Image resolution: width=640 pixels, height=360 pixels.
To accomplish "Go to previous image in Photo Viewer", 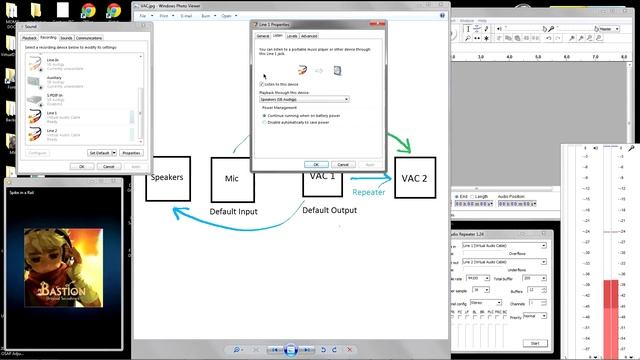I will (x=275, y=350).
